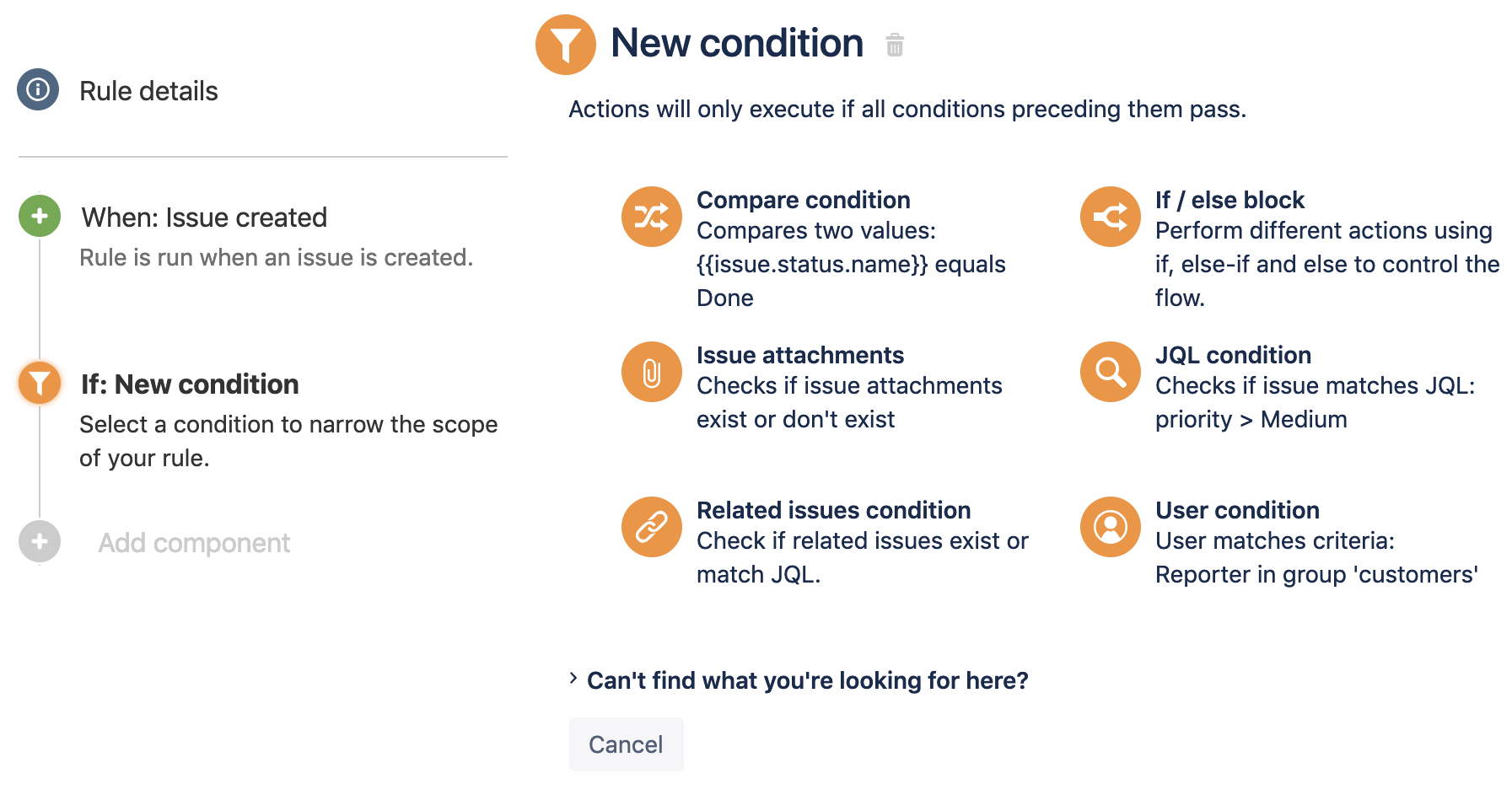Click the green Issue created trigger icon
This screenshot has width=1512, height=795.
click(x=40, y=216)
